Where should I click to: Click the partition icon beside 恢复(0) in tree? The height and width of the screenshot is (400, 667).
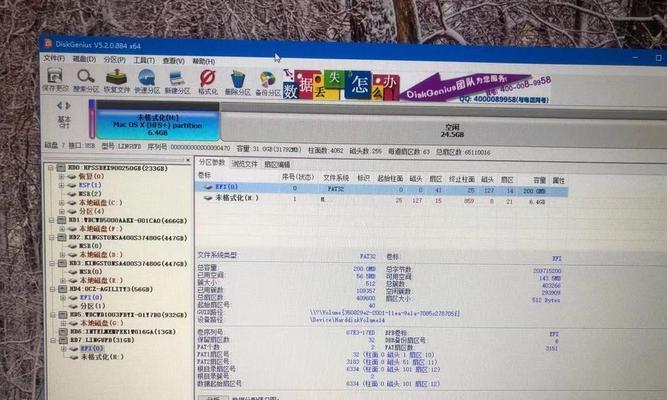72,177
